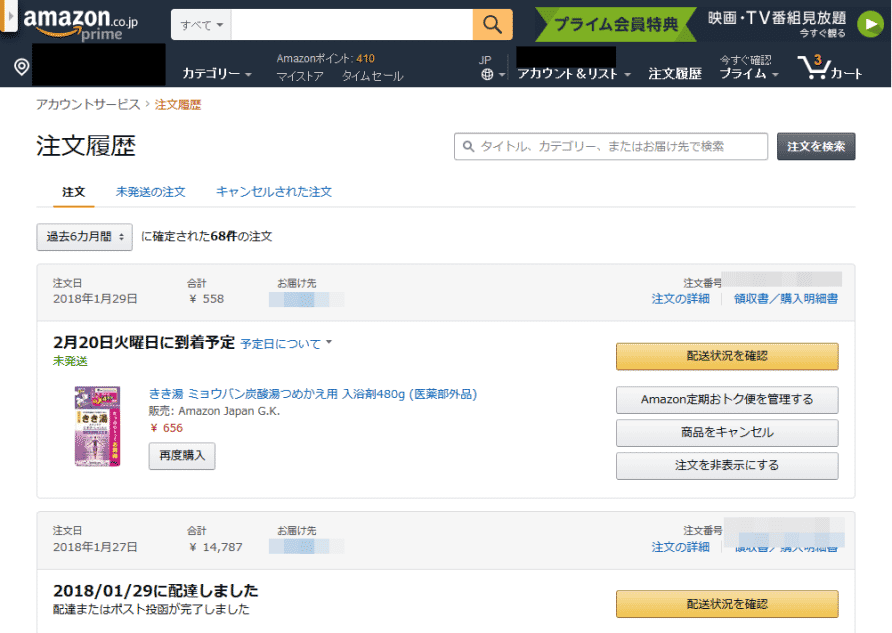Image resolution: width=892 pixels, height=633 pixels.
Task: Click the JP language globe icon
Action: pos(488,74)
